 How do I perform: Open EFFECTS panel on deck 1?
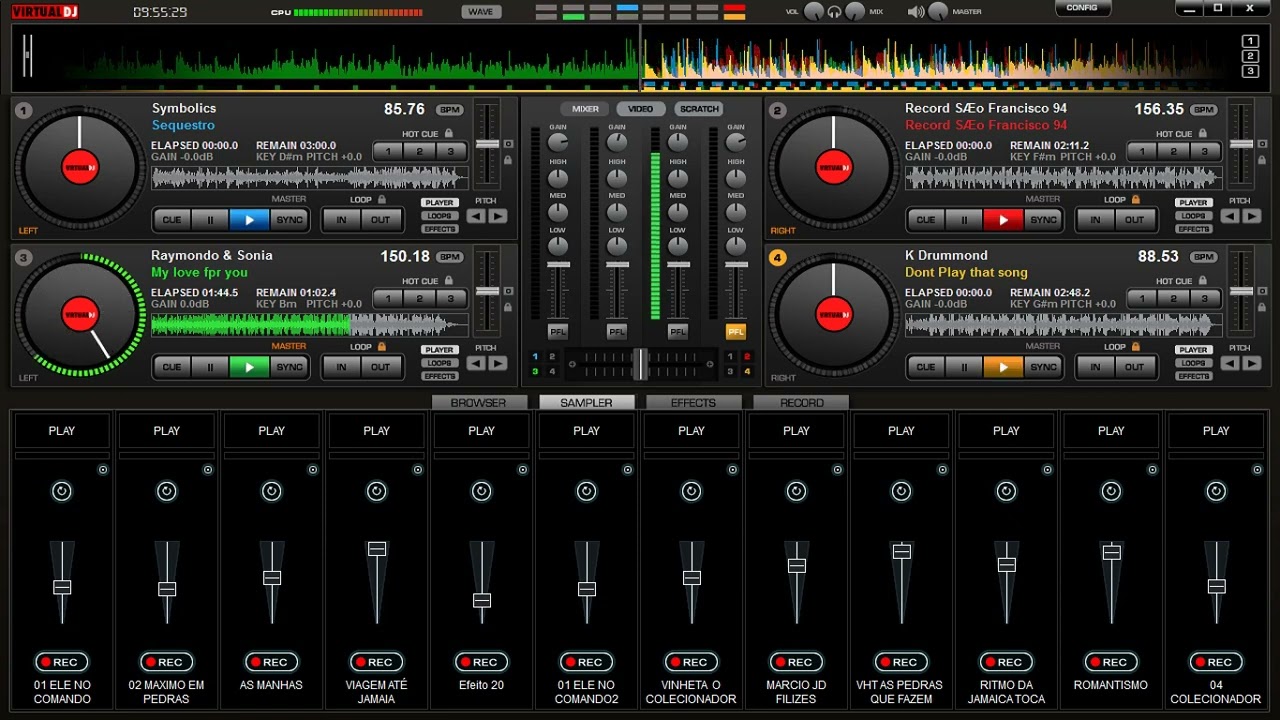coord(439,229)
